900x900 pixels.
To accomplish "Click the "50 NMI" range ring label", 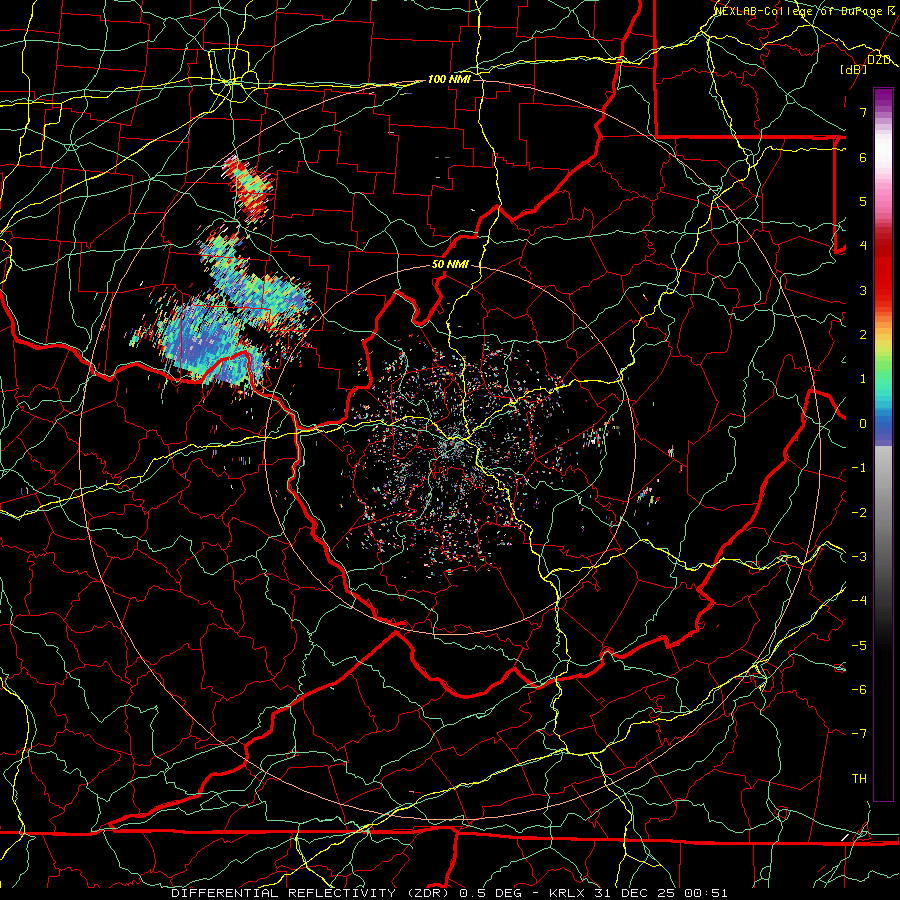I will (x=450, y=265).
